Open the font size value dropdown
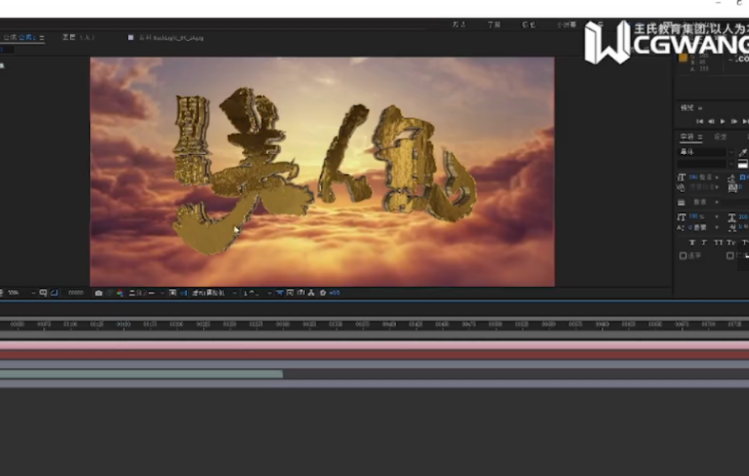 [717, 177]
